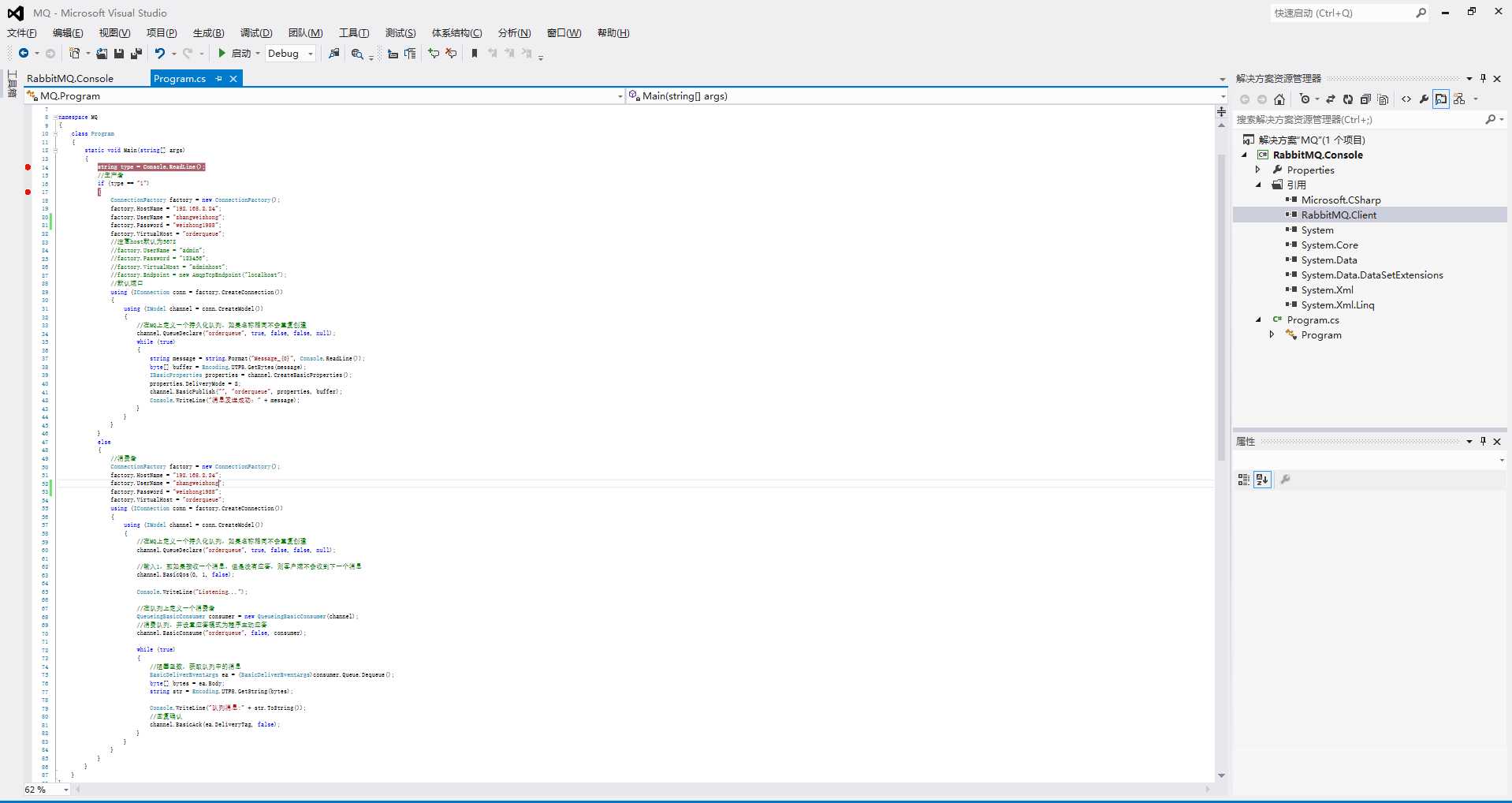This screenshot has height=803, width=1512.
Task: Open the 体系结构(C) menu
Action: pos(456,32)
